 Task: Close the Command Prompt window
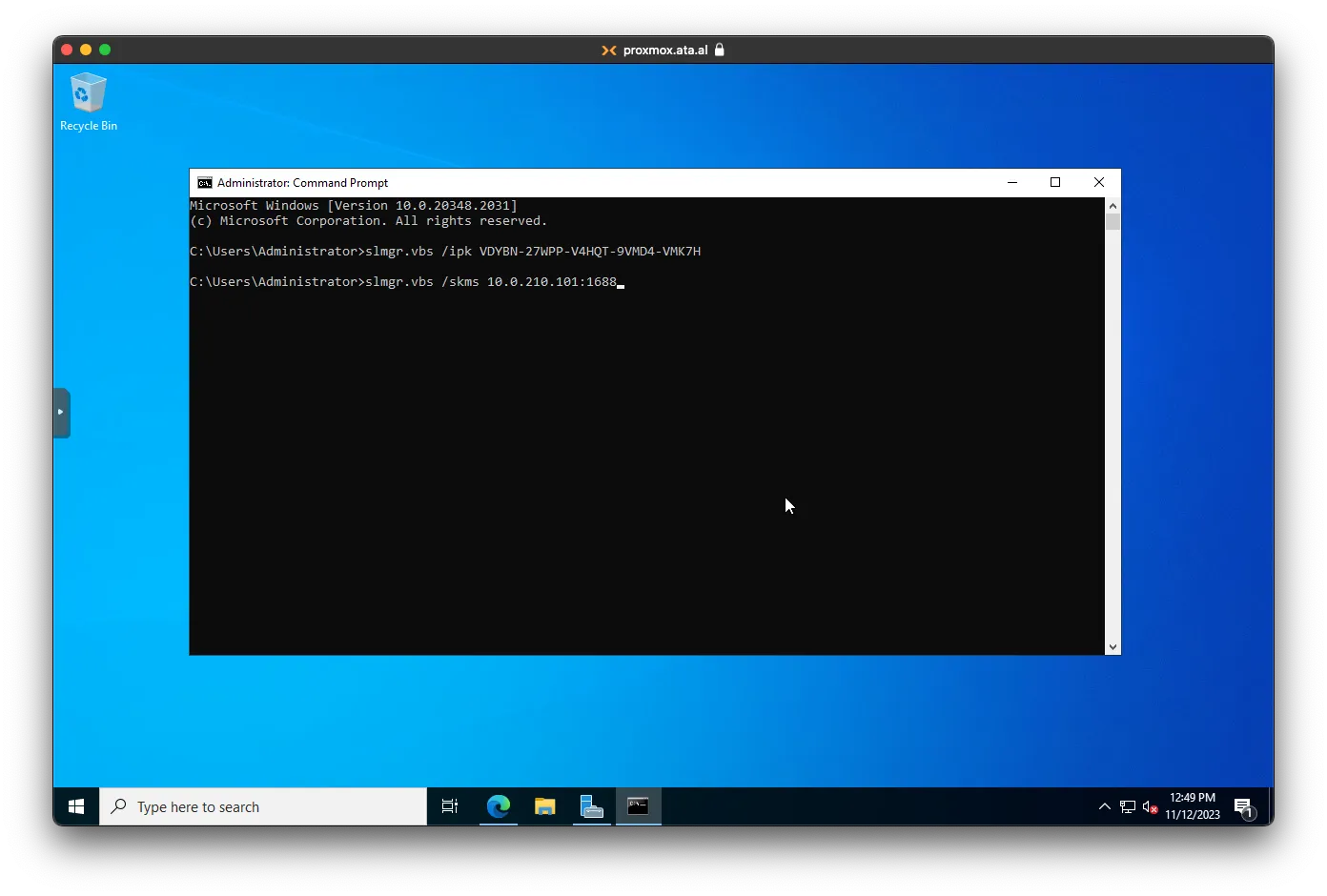point(1099,183)
